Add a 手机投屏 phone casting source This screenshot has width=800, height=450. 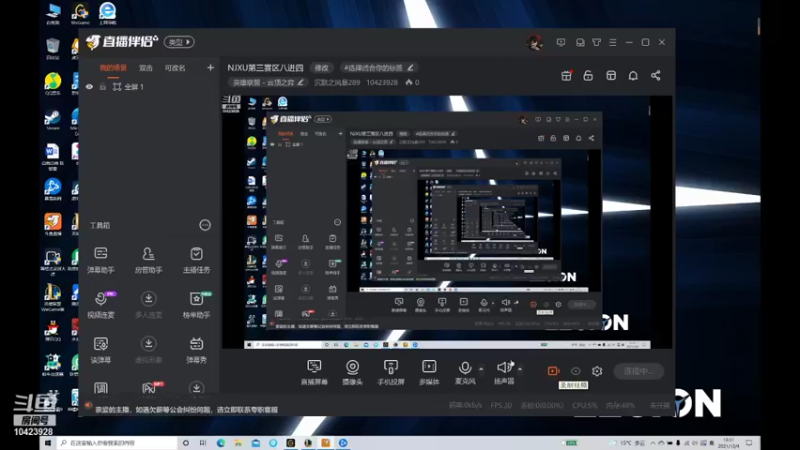click(x=390, y=372)
